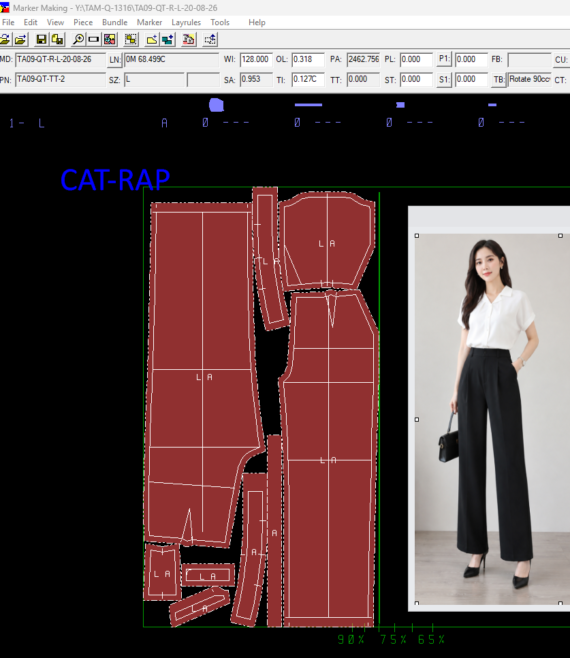The image size is (570, 658).
Task: Open the Bundle menu
Action: (115, 22)
